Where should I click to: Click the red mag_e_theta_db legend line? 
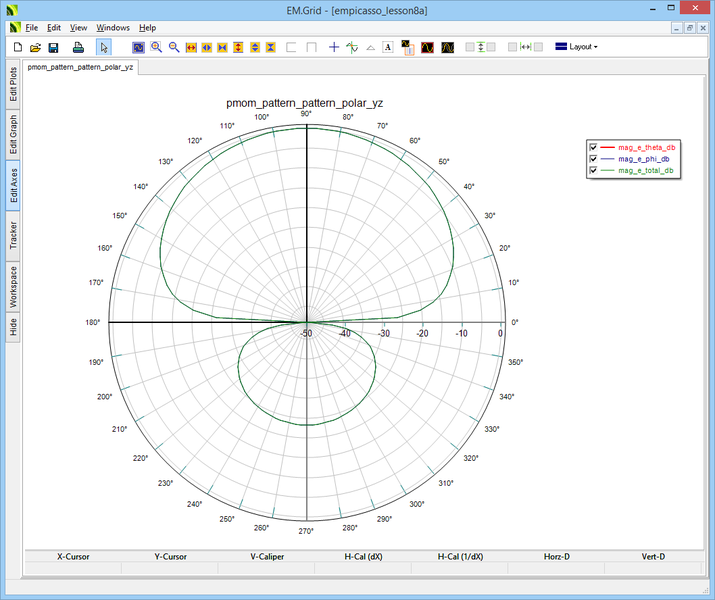(x=607, y=147)
